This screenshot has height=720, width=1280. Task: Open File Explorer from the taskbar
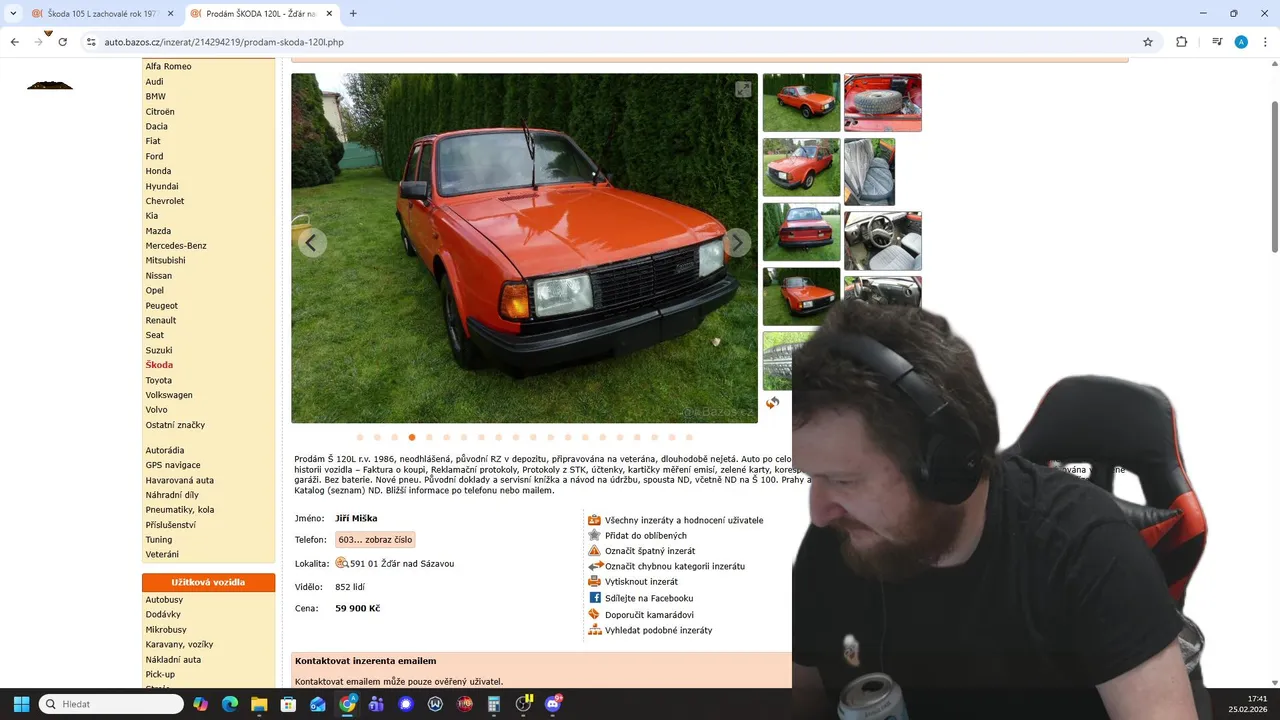(259, 704)
